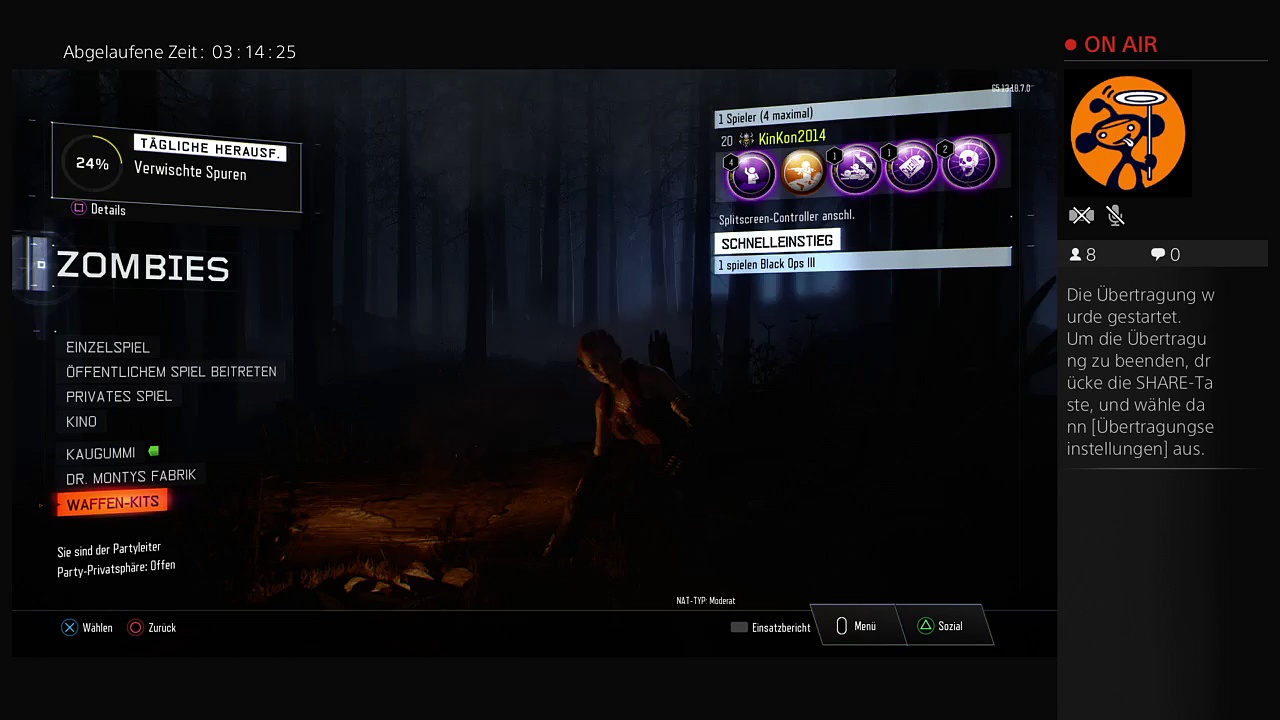The width and height of the screenshot is (1280, 720).
Task: Click the ON AIR label
Action: tap(1121, 45)
